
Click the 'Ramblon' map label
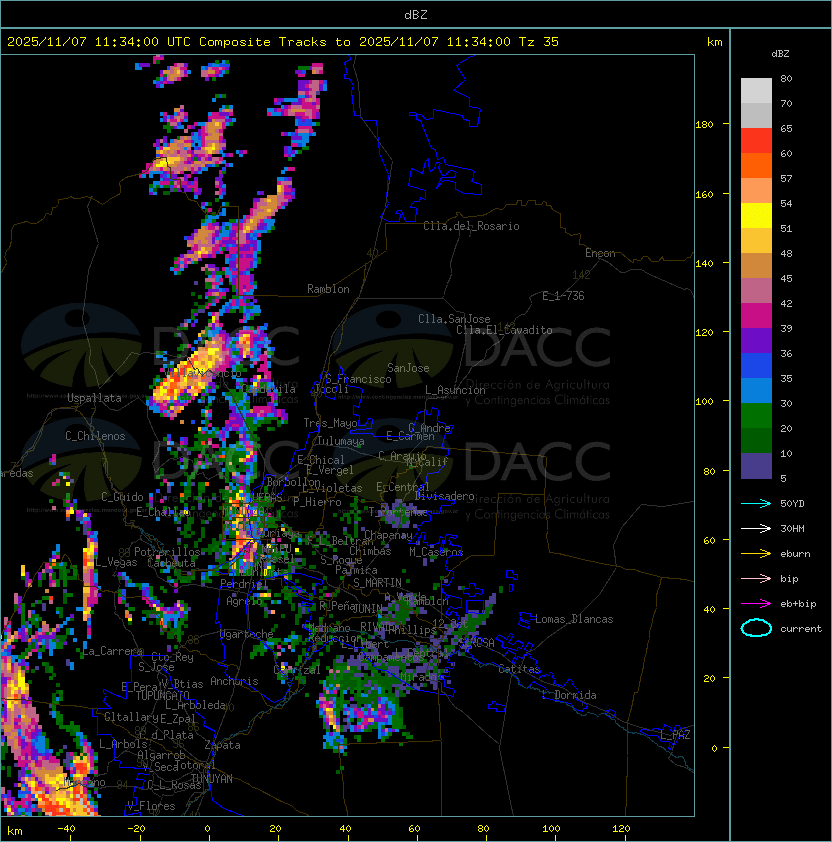point(328,289)
